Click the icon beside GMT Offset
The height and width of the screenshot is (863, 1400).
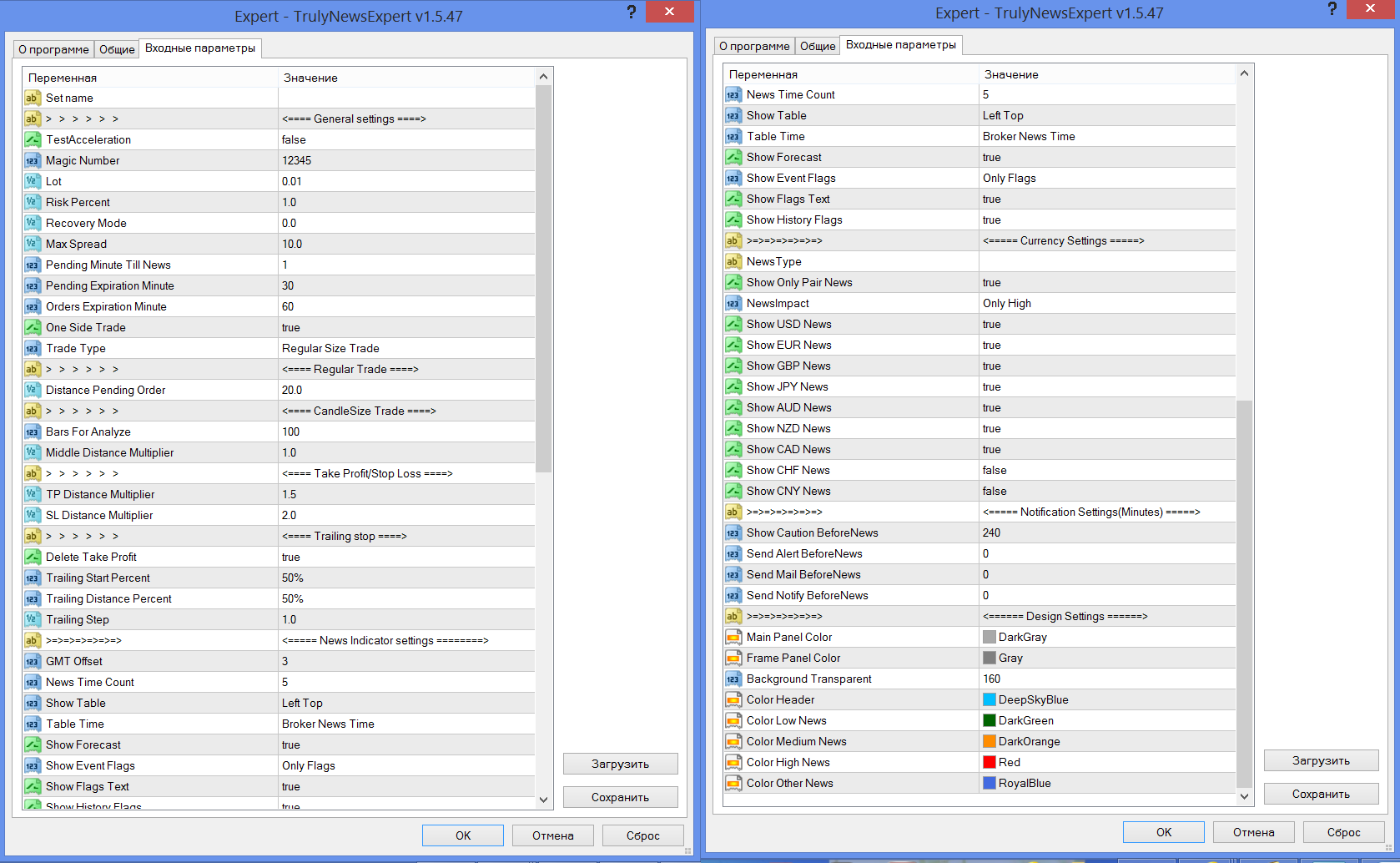coord(32,661)
